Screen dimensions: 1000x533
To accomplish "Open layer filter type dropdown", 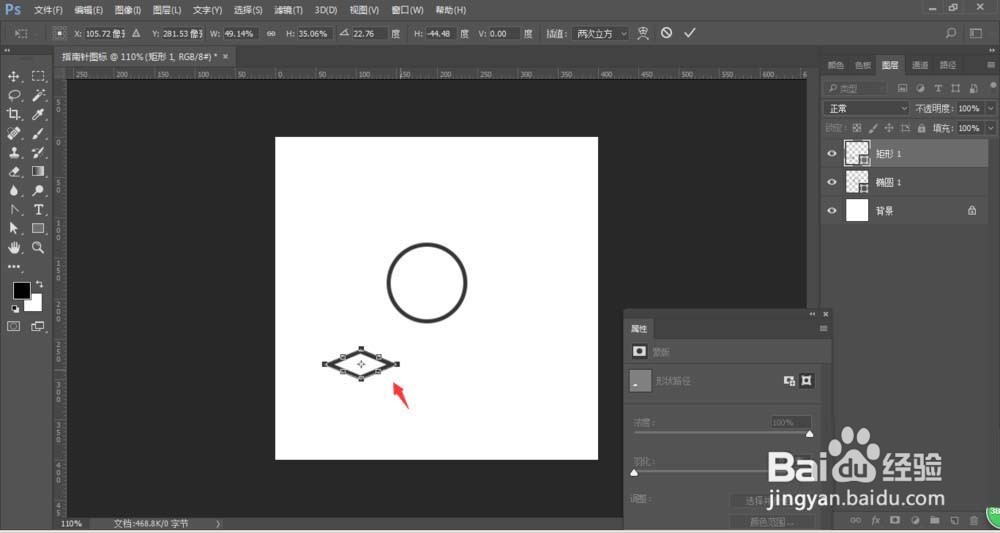I will coord(855,89).
